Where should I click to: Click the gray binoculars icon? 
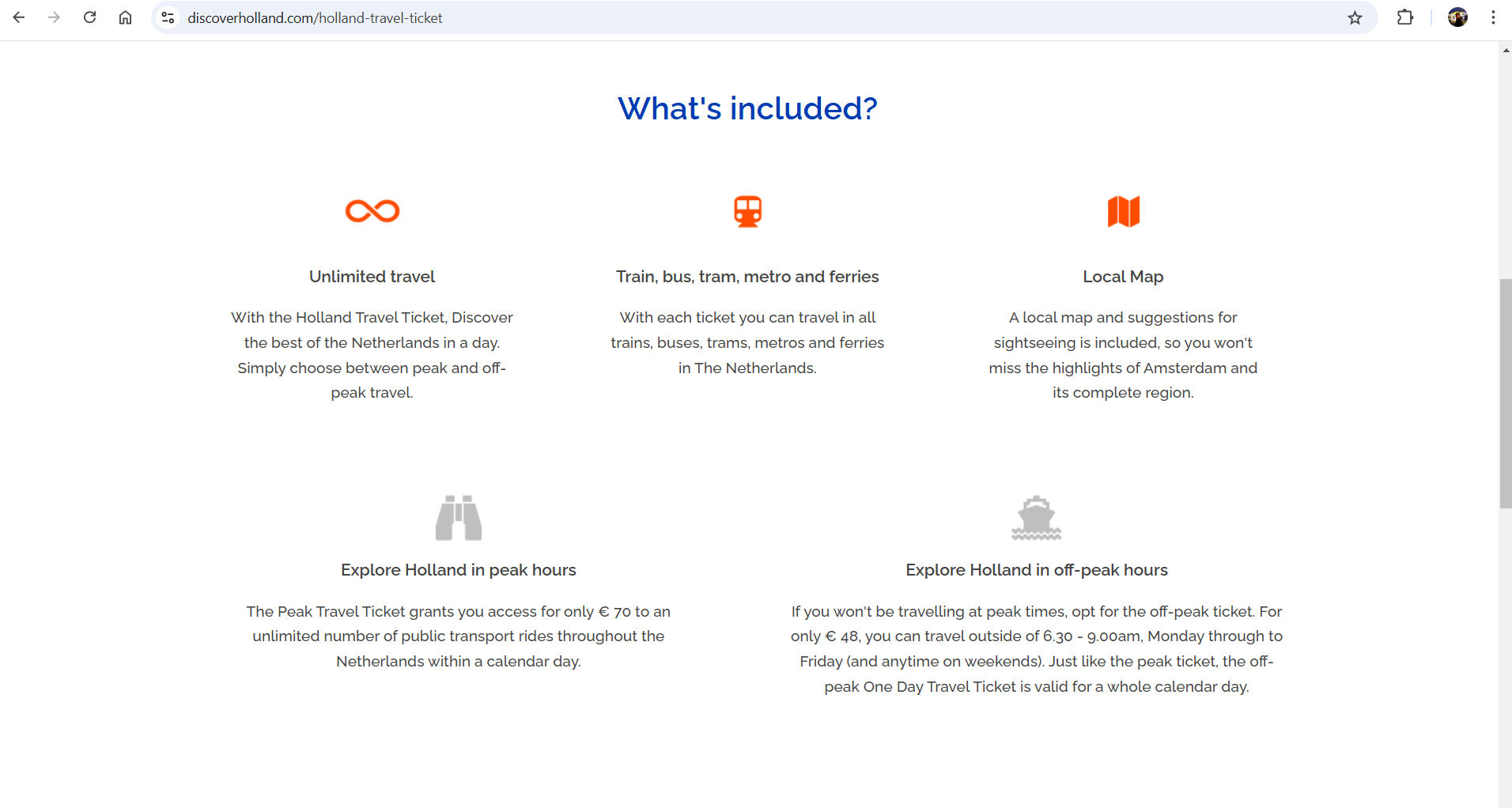459,518
